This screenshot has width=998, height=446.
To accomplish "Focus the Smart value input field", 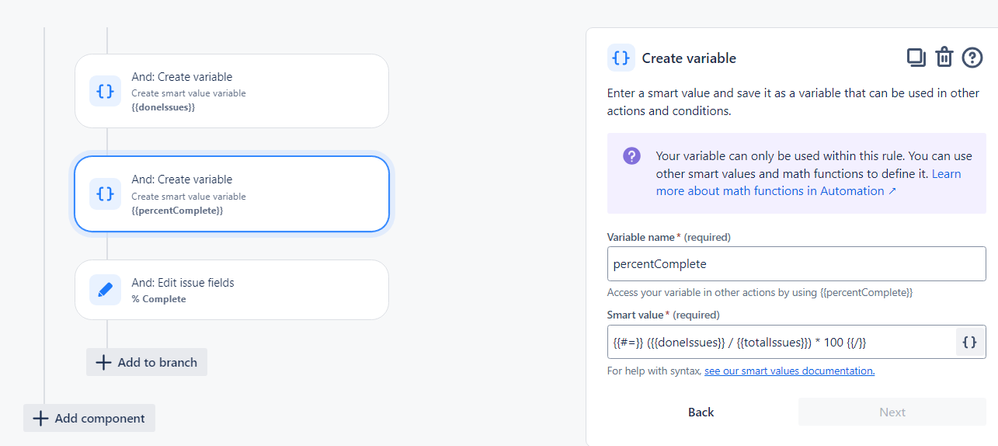I will point(781,342).
